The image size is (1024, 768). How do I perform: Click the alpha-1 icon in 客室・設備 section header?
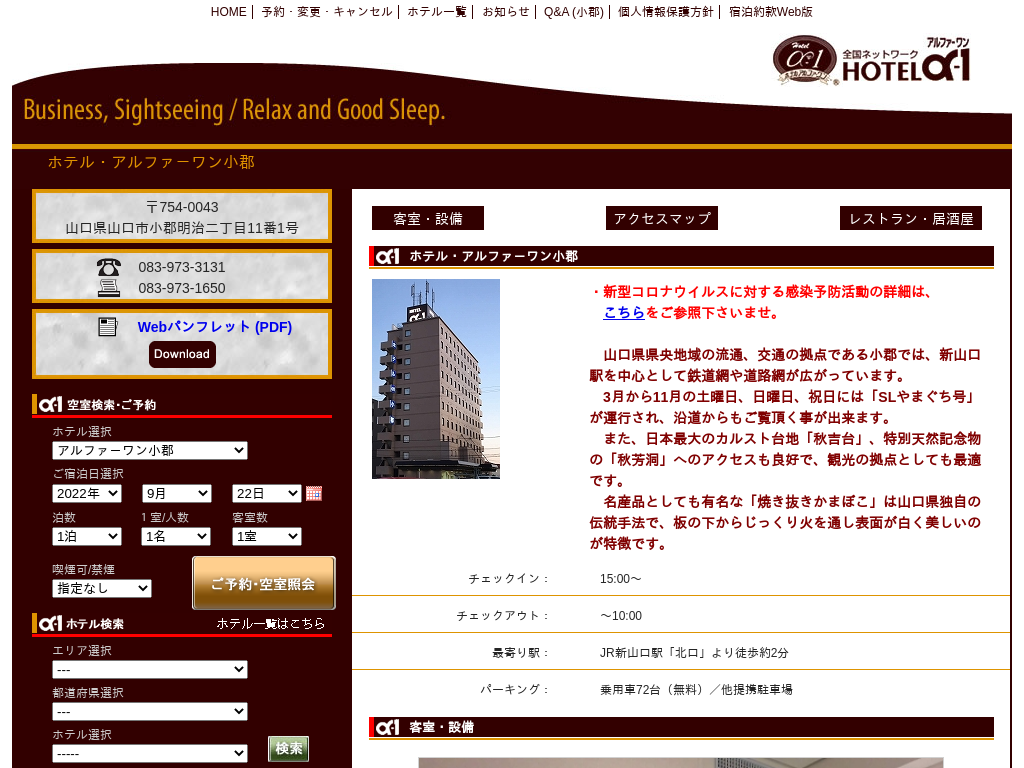pos(387,727)
